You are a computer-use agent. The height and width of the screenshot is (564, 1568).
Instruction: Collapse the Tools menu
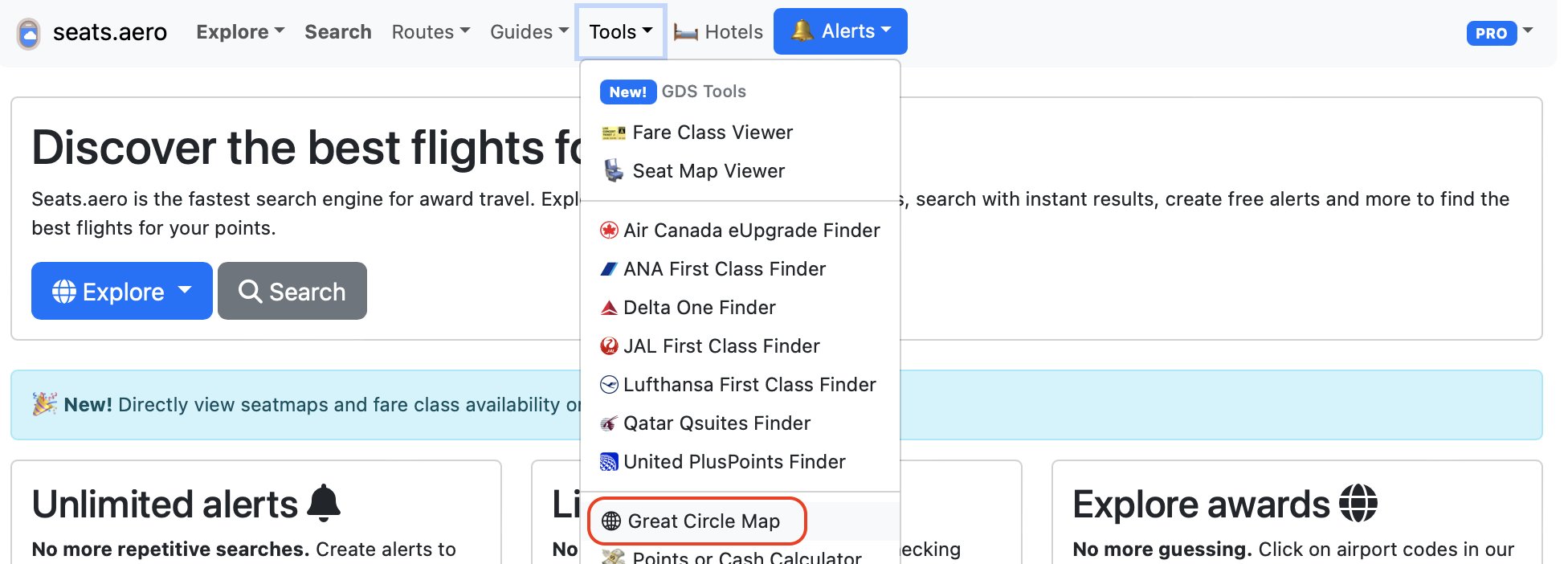pos(620,32)
